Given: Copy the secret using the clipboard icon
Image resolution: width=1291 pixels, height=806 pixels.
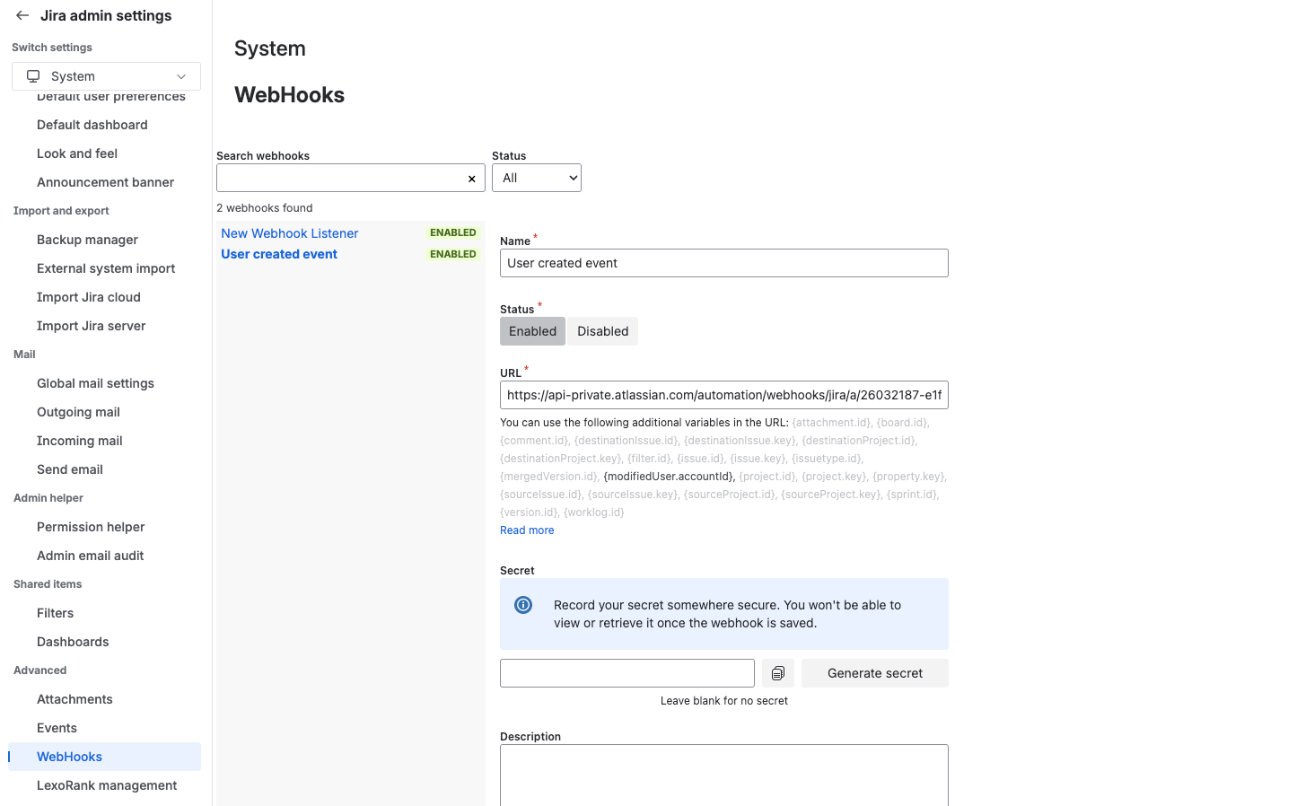Looking at the screenshot, I should (x=778, y=672).
